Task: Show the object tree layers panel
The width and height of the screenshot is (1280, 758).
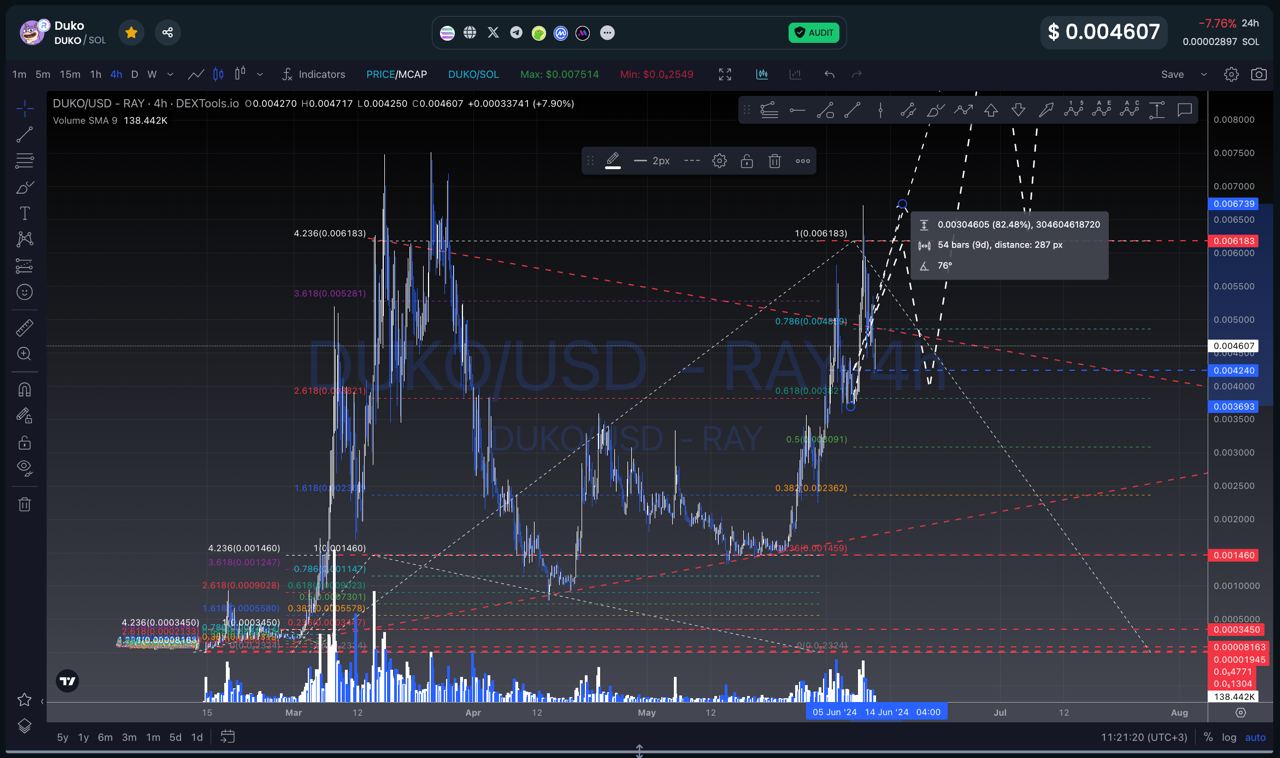Action: pos(25,726)
